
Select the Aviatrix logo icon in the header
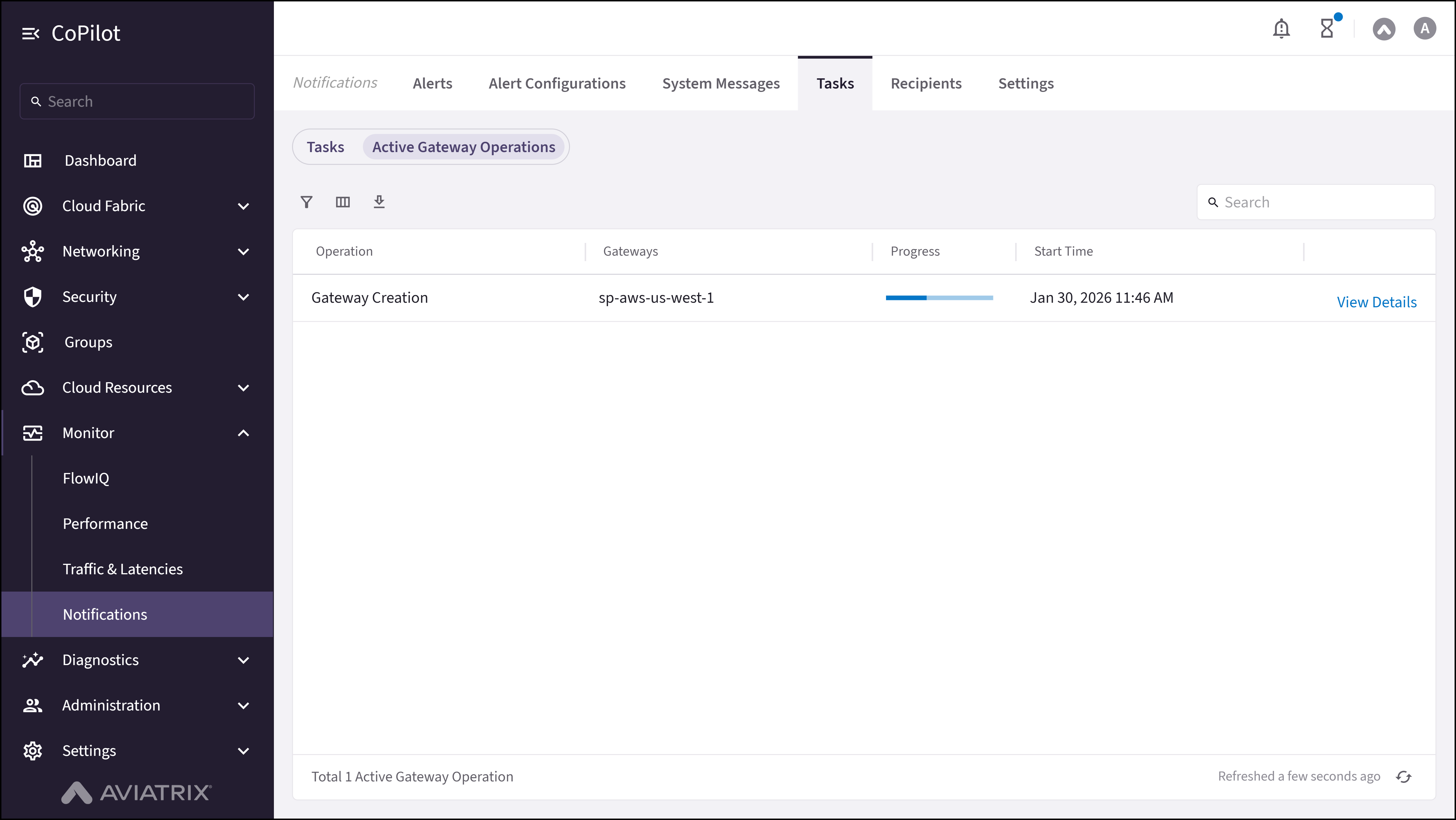(1384, 28)
